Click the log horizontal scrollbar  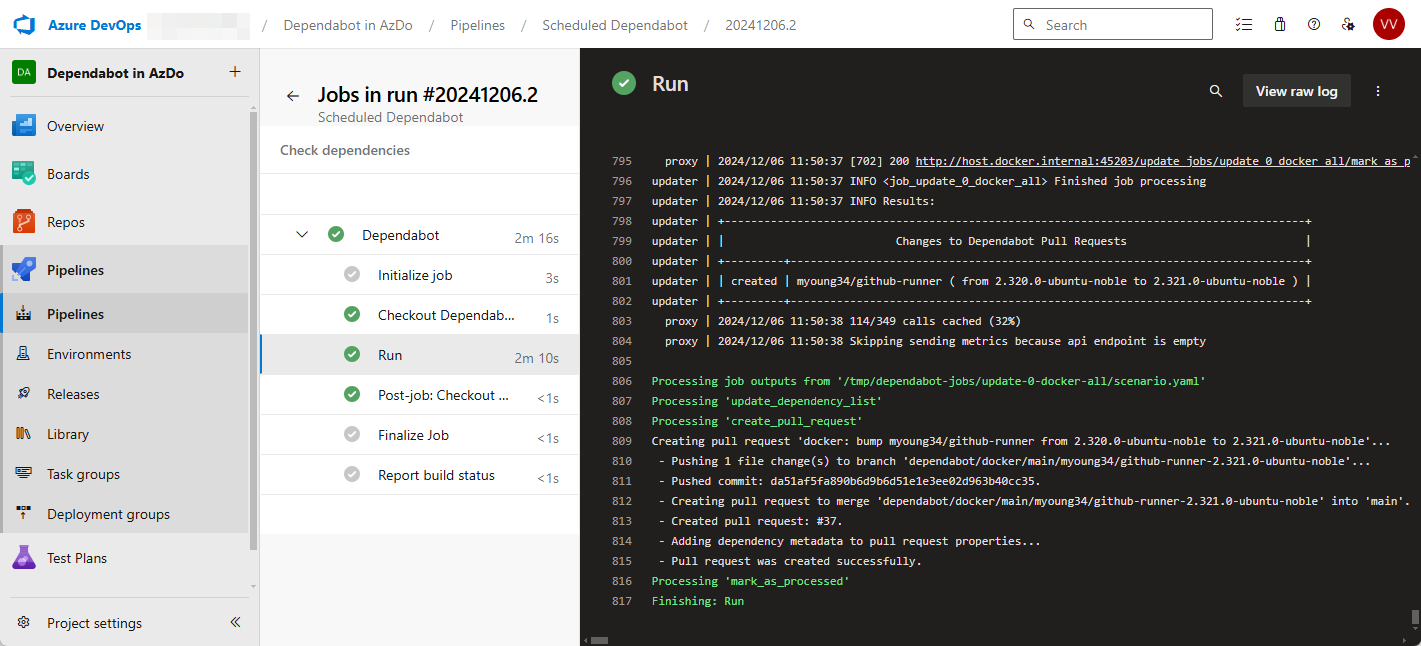coord(600,640)
